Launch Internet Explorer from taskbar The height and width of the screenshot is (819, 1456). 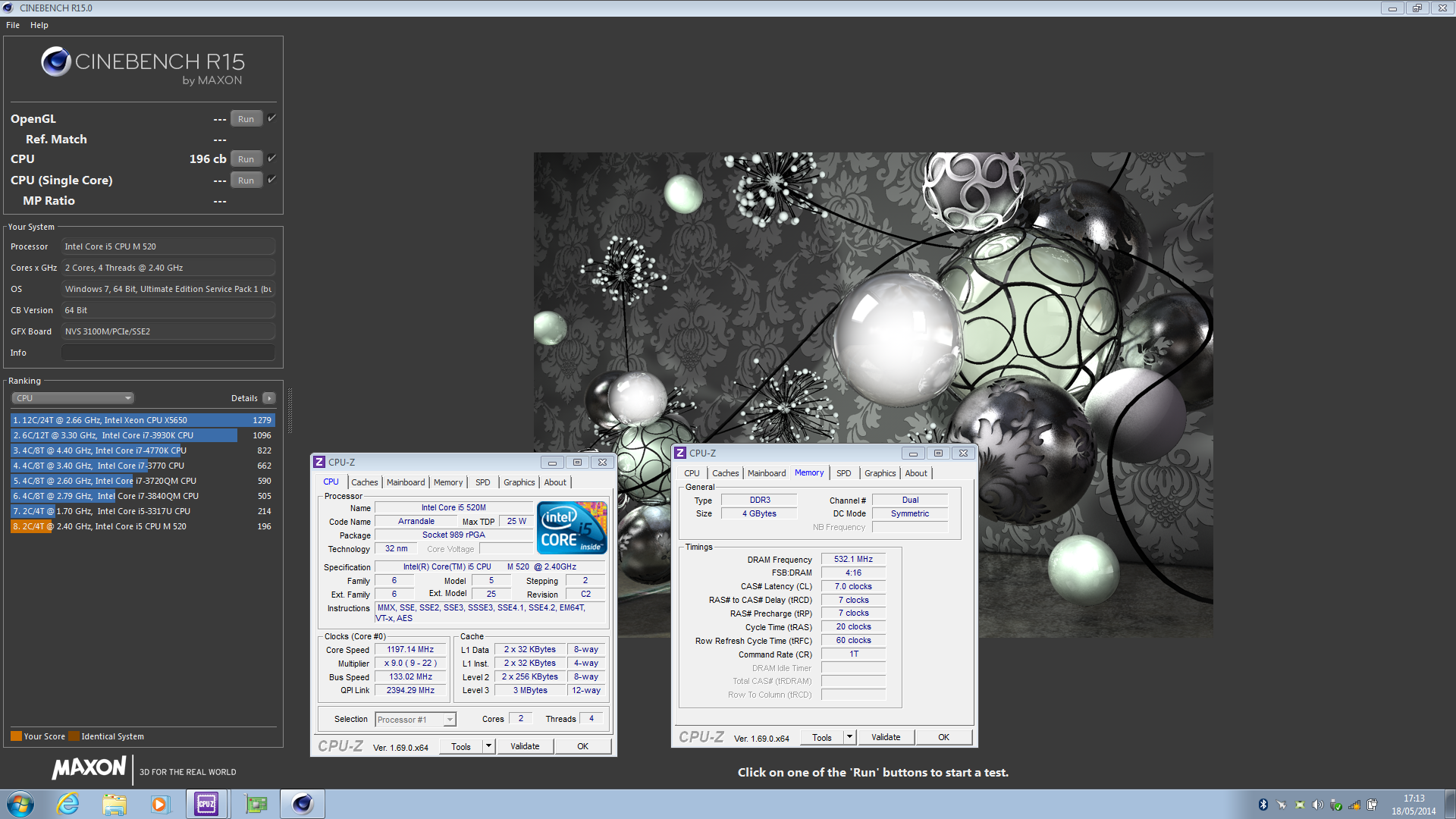pyautogui.click(x=68, y=804)
